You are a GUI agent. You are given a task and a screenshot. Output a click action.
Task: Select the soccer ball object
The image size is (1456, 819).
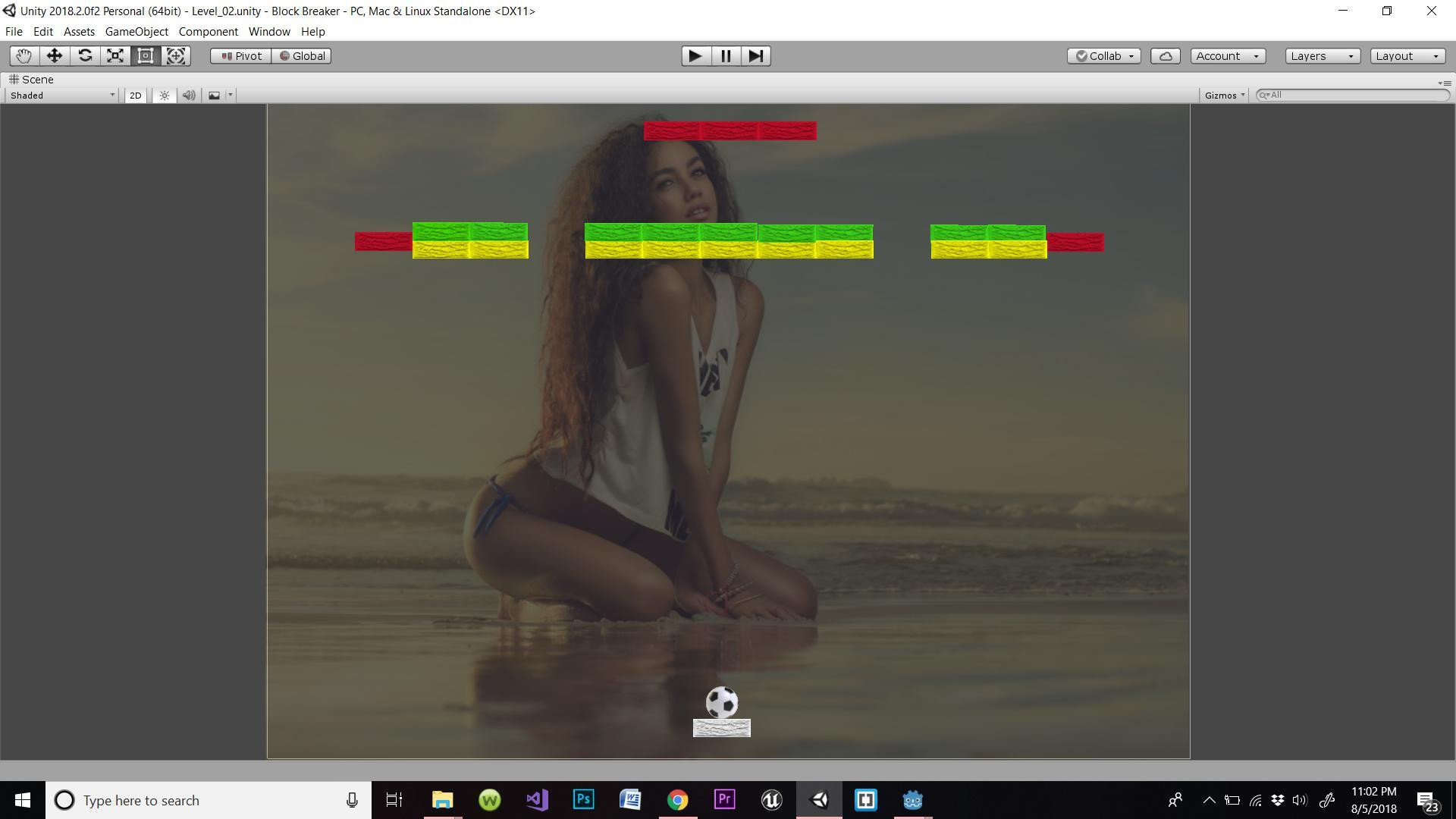pyautogui.click(x=722, y=703)
